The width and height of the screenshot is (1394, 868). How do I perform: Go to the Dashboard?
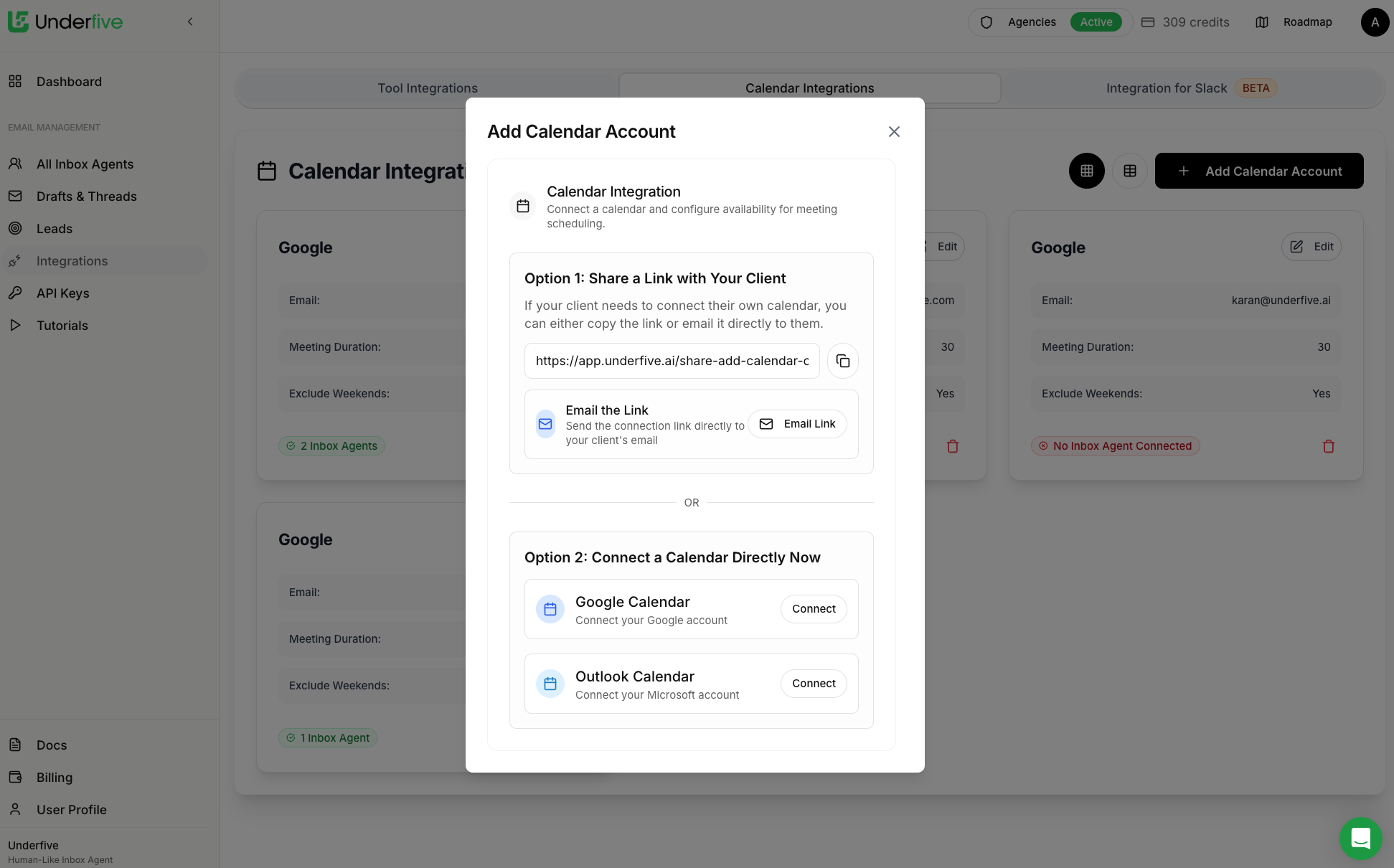pos(69,81)
